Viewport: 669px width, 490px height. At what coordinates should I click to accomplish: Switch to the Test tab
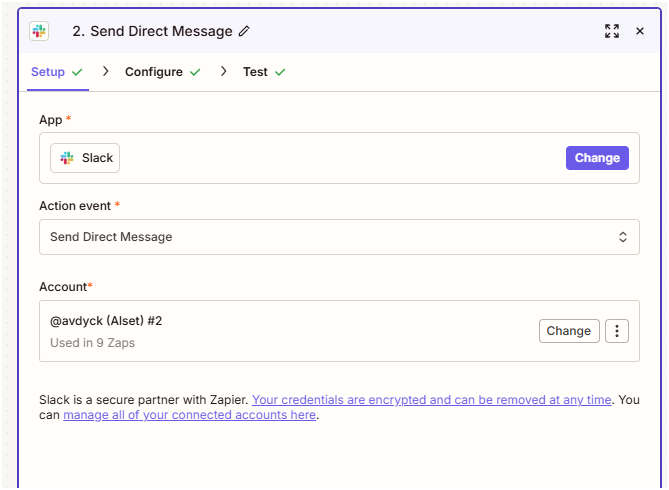click(x=255, y=72)
